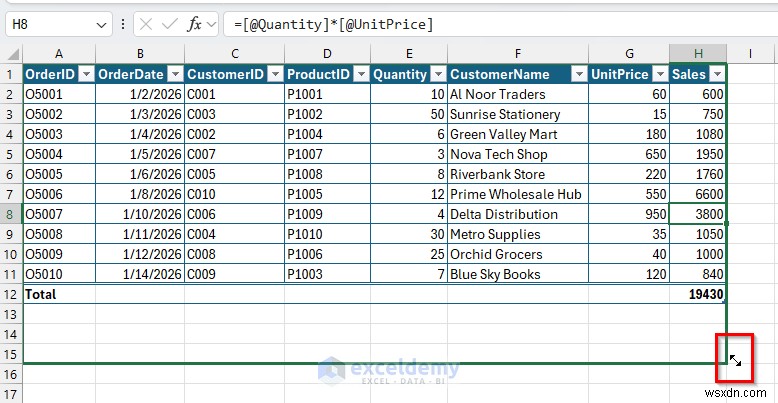This screenshot has width=778, height=403.
Task: Open the formula bar options (three dots)
Action: pos(123,24)
